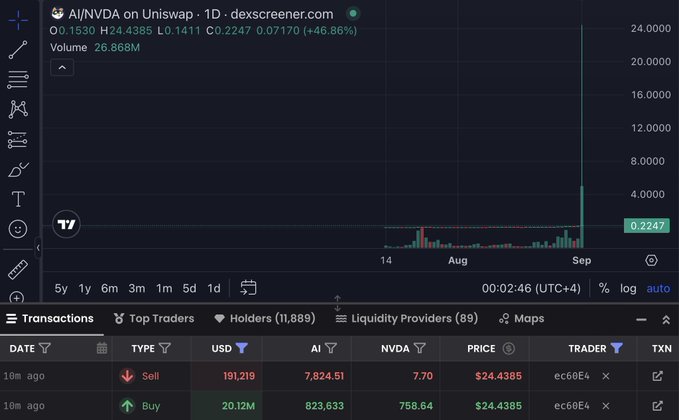This screenshot has width=679, height=420.
Task: Click the TradingView logo
Action: click(x=66, y=224)
